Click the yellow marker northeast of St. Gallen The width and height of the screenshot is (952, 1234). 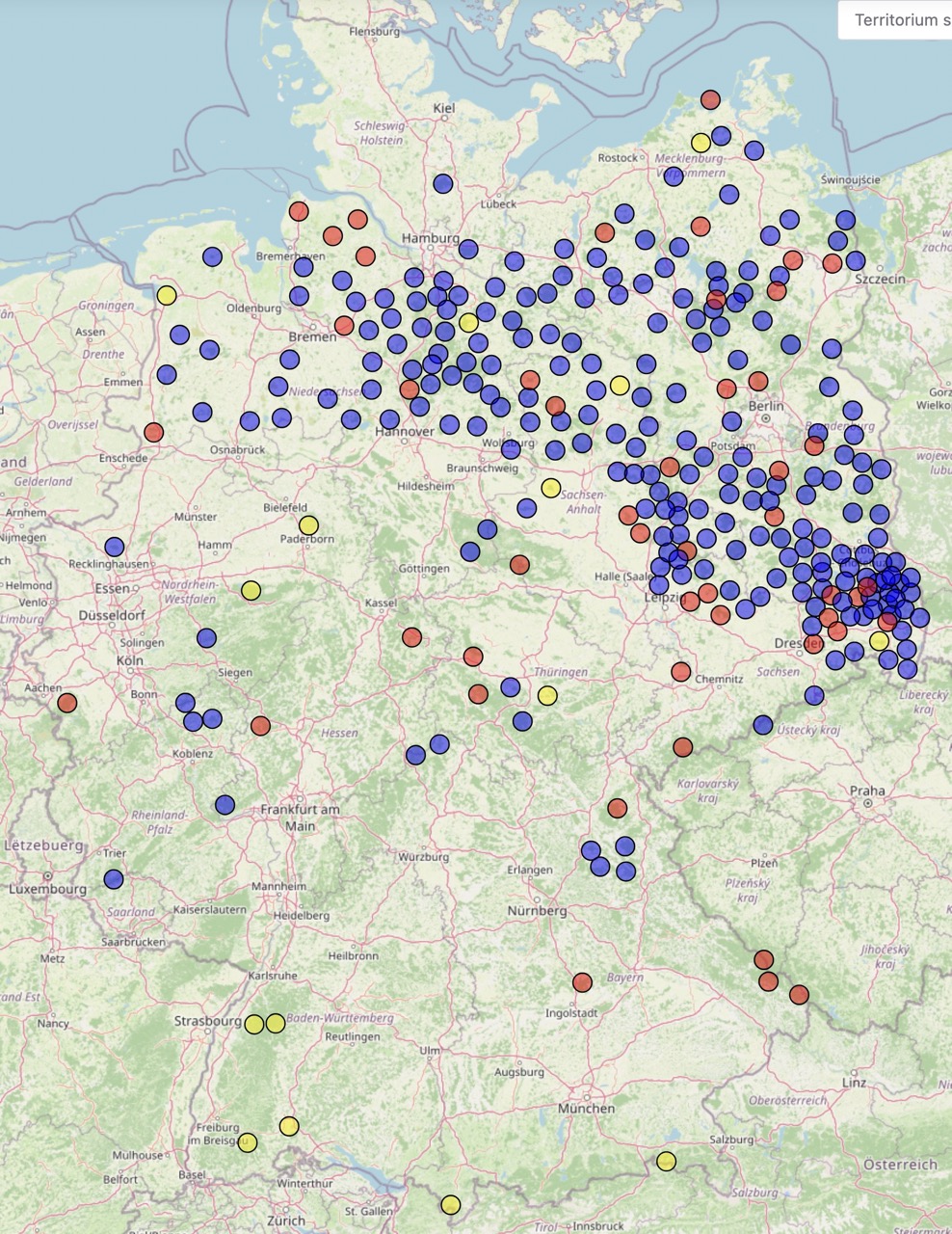point(450,1204)
